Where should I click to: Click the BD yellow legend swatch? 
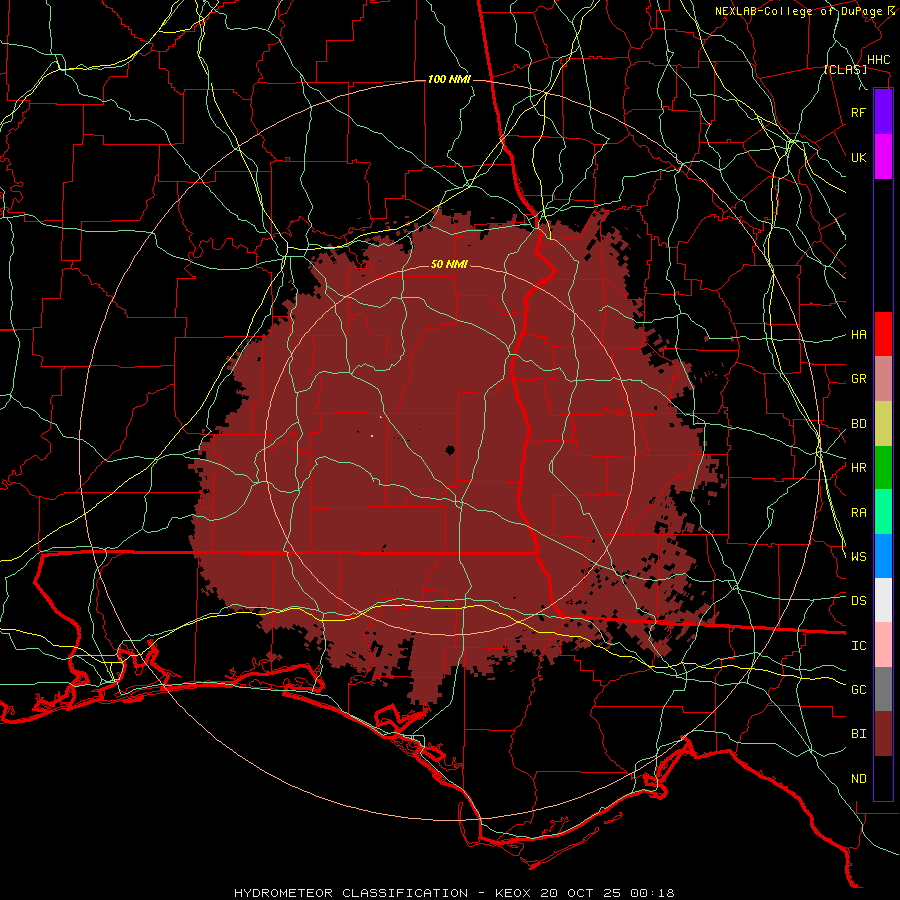pyautogui.click(x=883, y=424)
